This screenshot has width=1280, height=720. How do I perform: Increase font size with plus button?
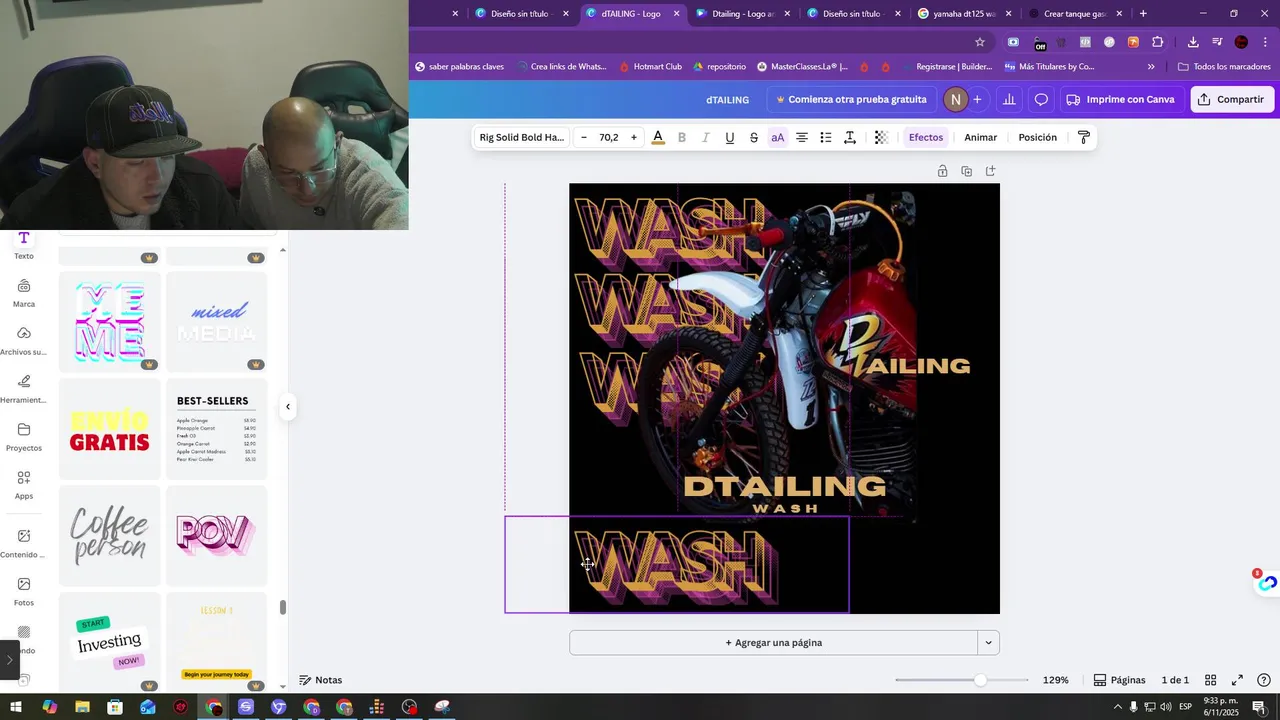tap(633, 137)
